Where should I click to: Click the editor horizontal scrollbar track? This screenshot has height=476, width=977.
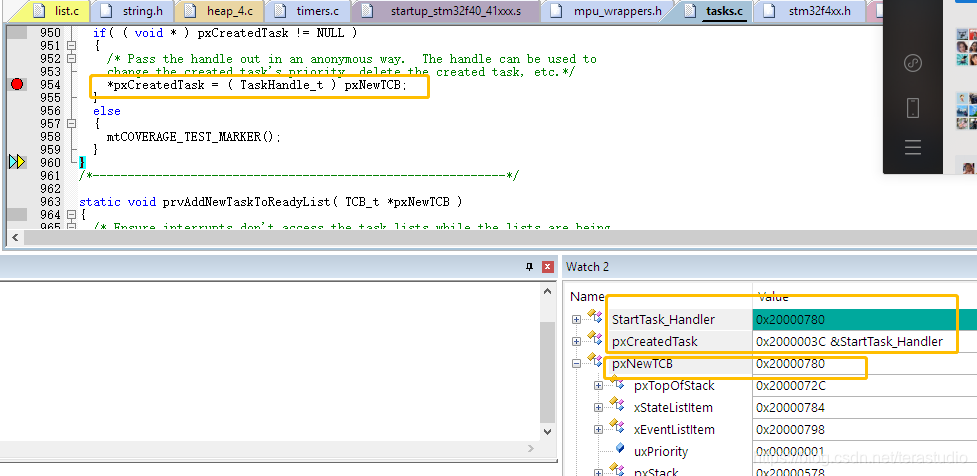[x=500, y=237]
